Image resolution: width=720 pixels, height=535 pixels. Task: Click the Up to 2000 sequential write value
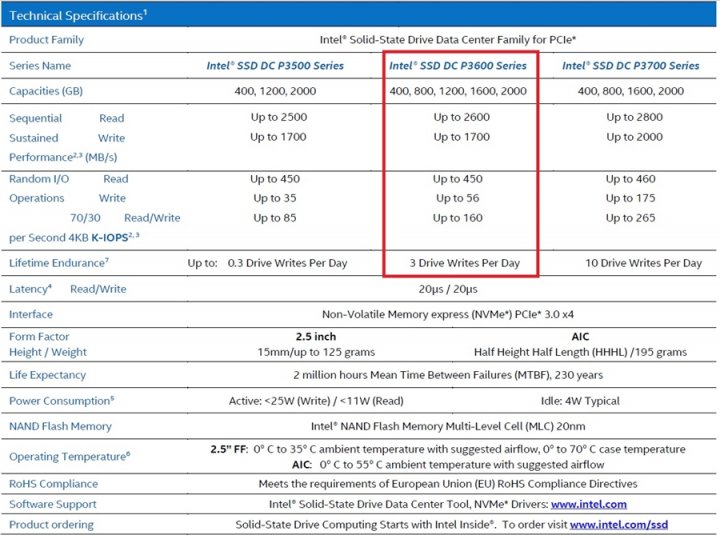click(x=634, y=137)
